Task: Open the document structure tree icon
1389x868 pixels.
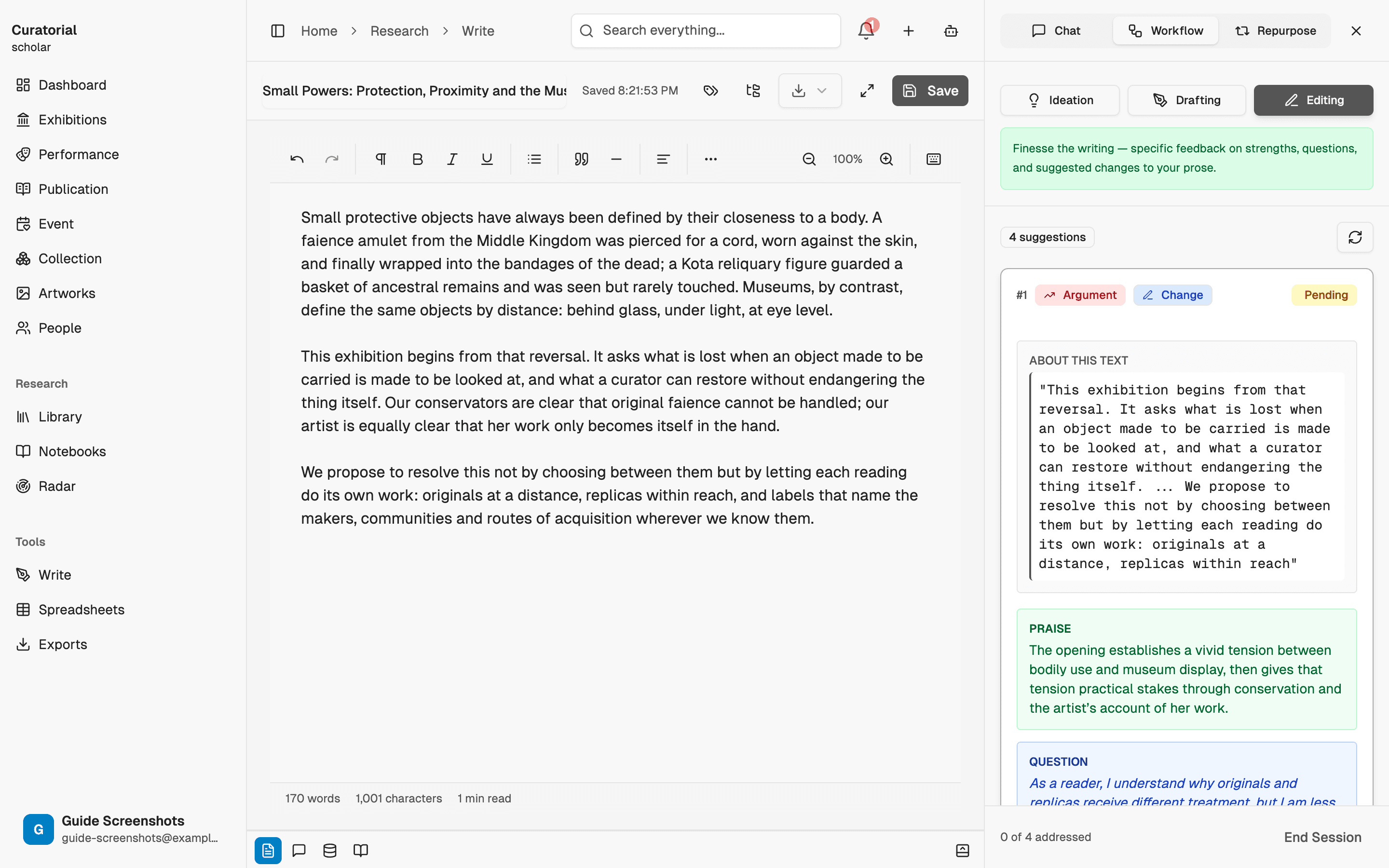Action: (753, 91)
